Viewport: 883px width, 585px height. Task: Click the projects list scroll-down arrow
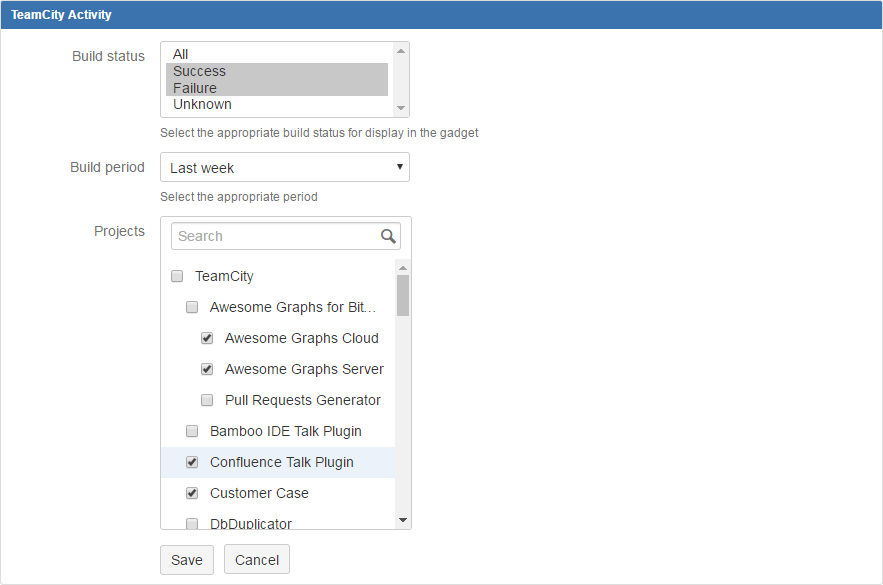pyautogui.click(x=403, y=520)
